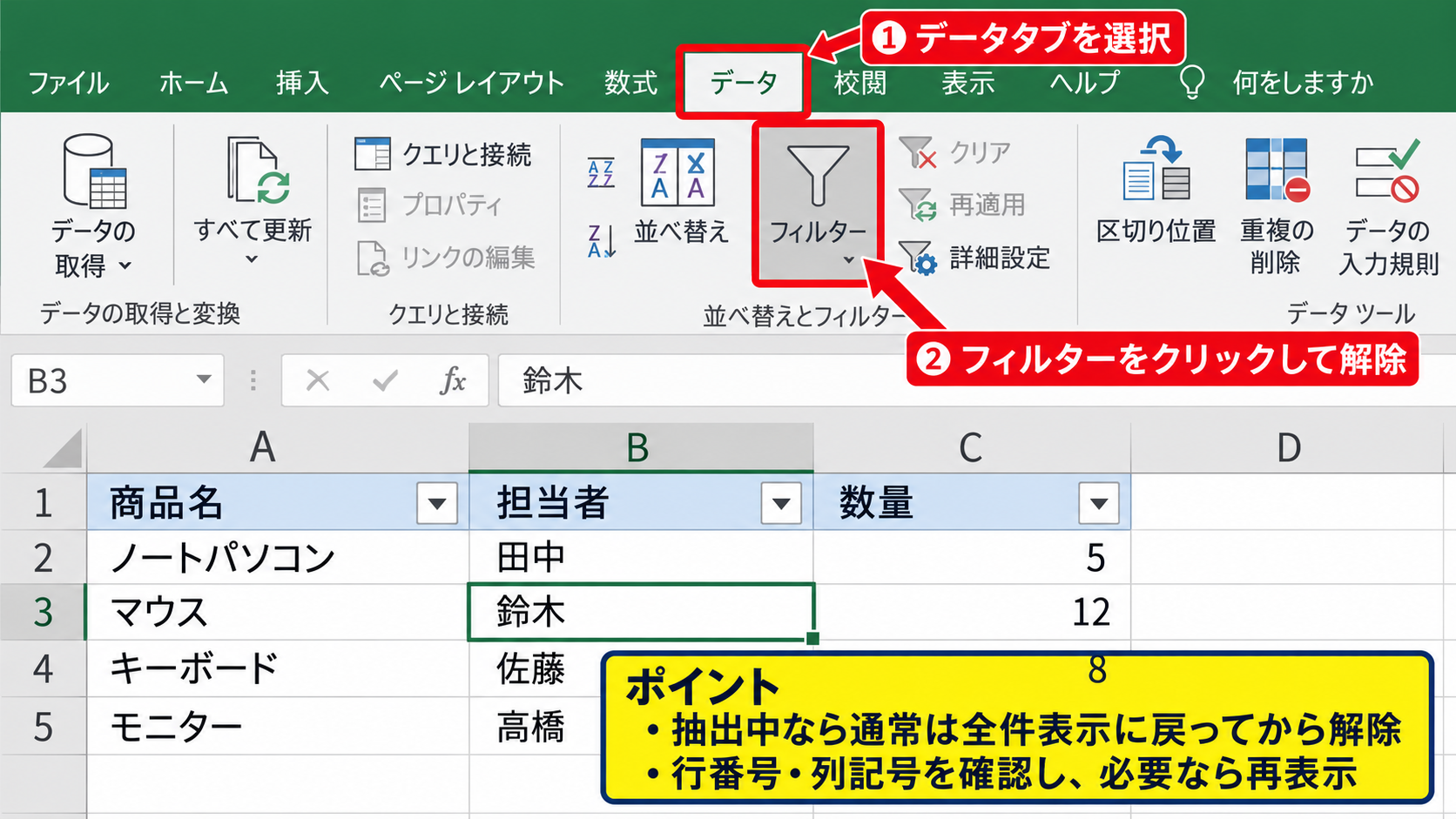Image resolution: width=1456 pixels, height=819 pixels.
Task: Click 重複の削除 remove duplicates
Action: click(x=1277, y=206)
